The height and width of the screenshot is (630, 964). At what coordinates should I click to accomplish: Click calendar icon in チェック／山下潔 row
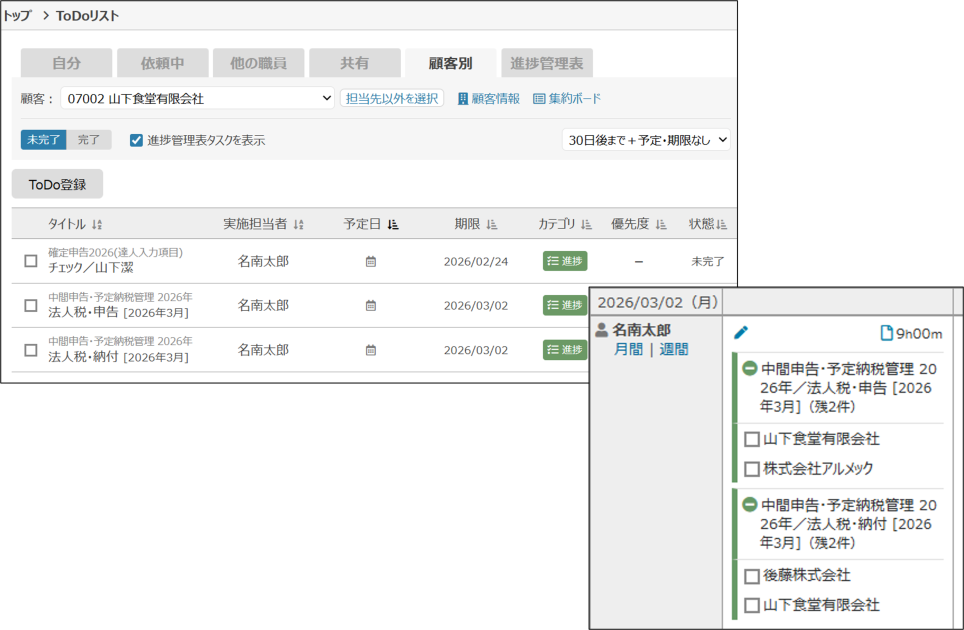(371, 262)
